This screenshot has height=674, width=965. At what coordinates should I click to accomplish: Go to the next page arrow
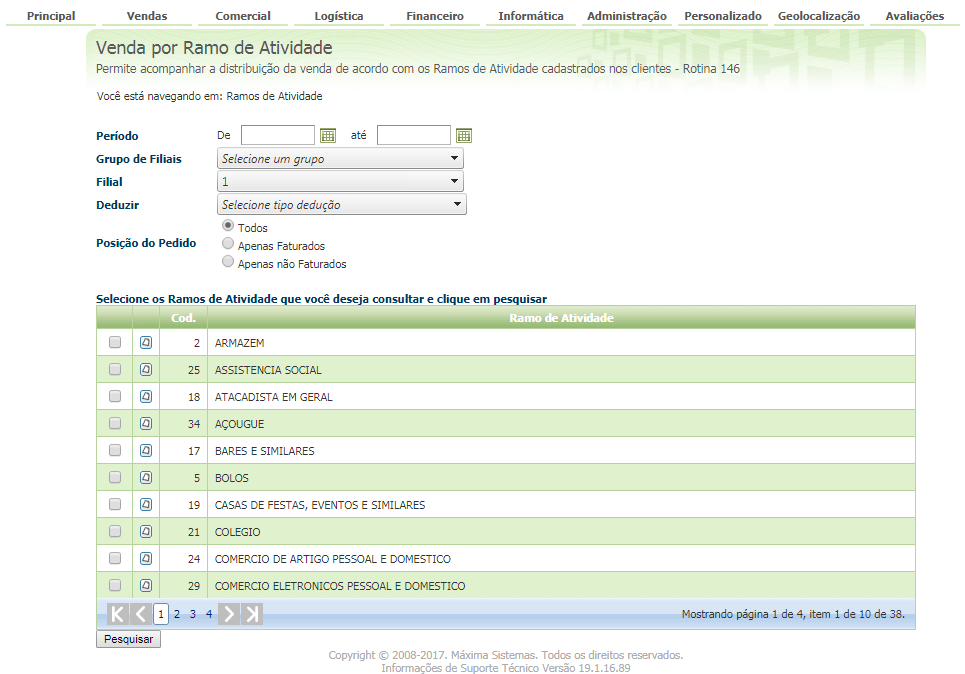(x=229, y=614)
